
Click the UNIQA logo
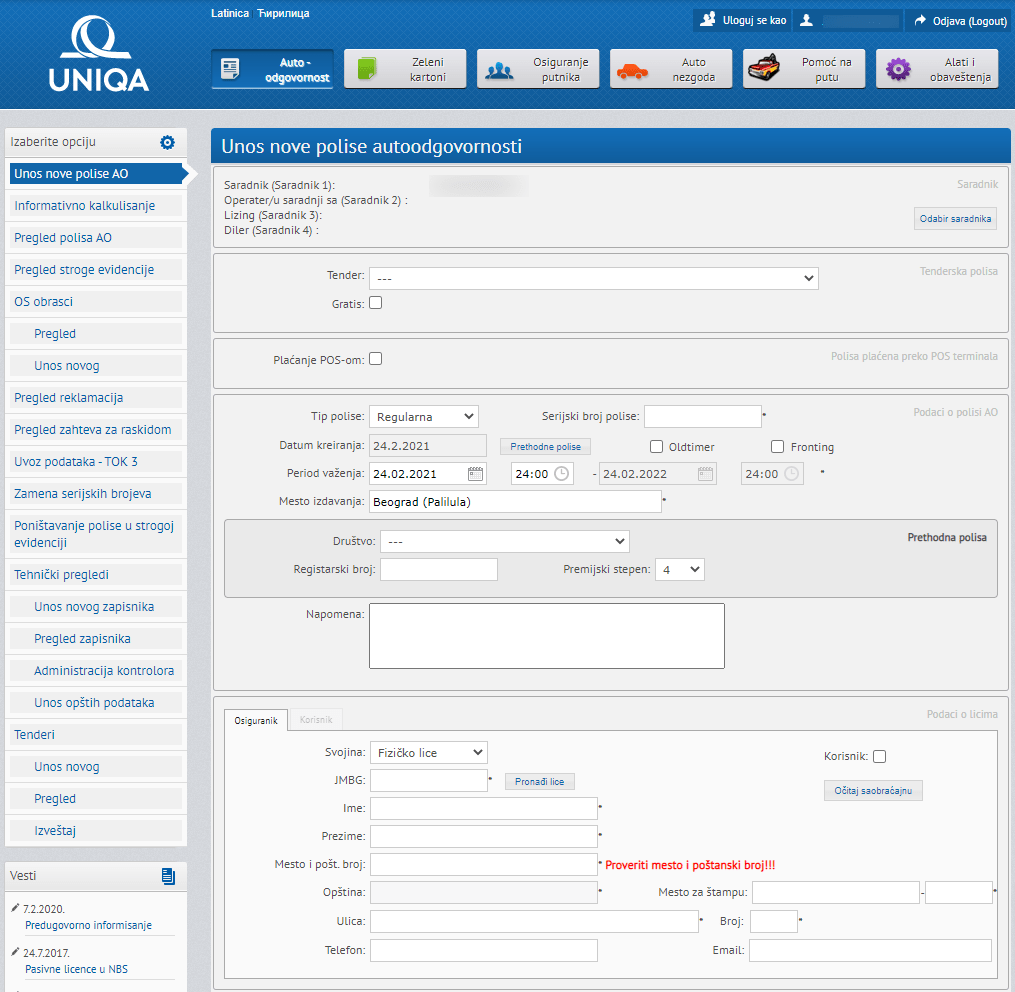[98, 54]
